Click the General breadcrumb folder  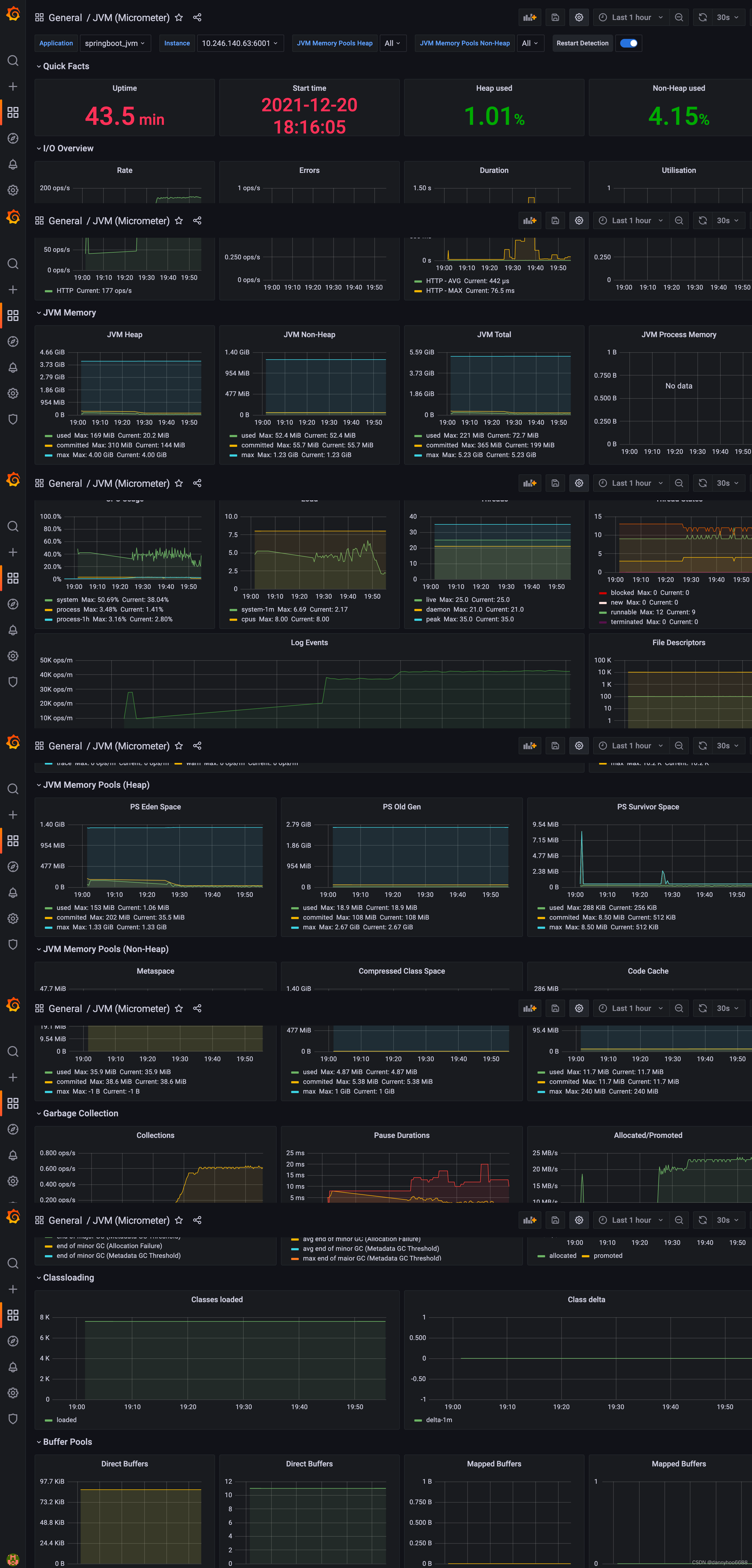pyautogui.click(x=65, y=17)
